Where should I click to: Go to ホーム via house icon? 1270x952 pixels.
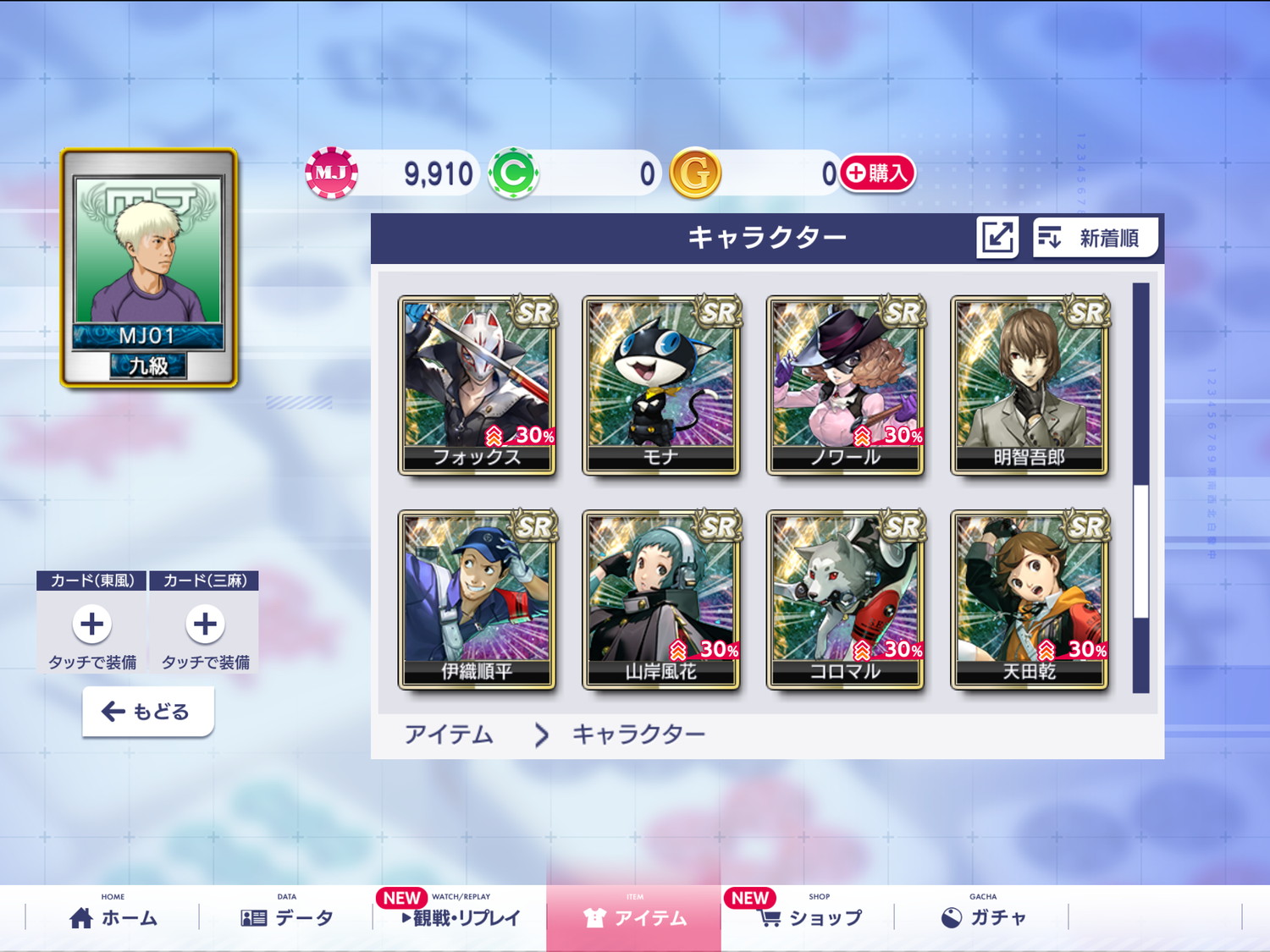(x=81, y=918)
